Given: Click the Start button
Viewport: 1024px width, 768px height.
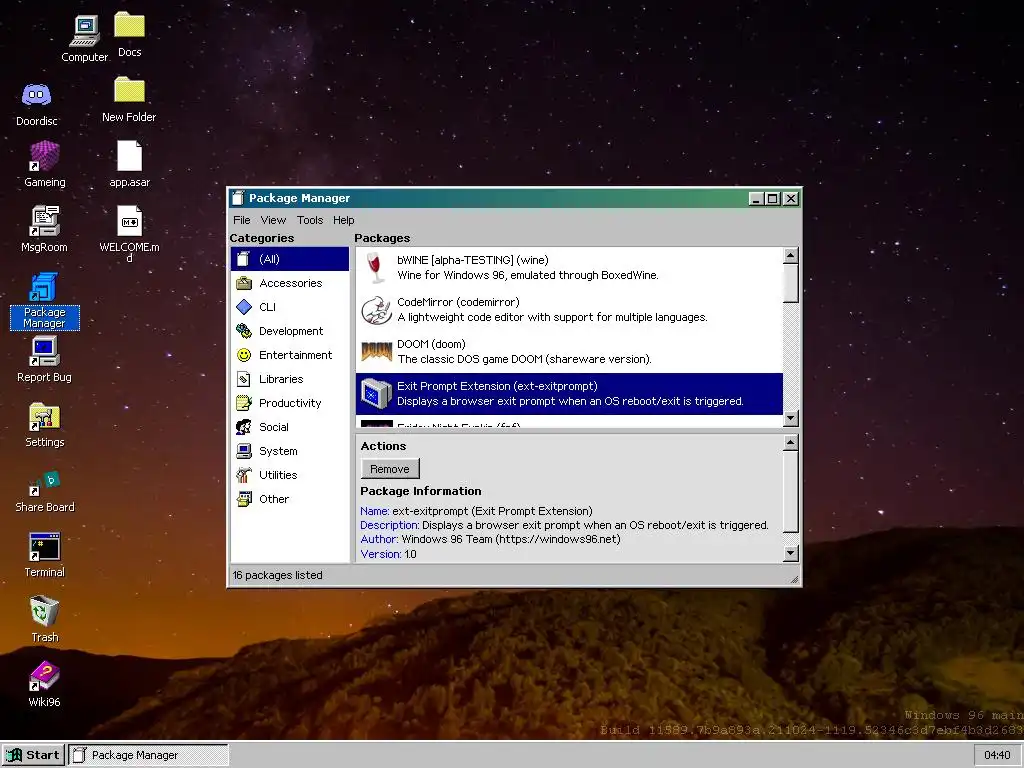Looking at the screenshot, I should [x=33, y=755].
